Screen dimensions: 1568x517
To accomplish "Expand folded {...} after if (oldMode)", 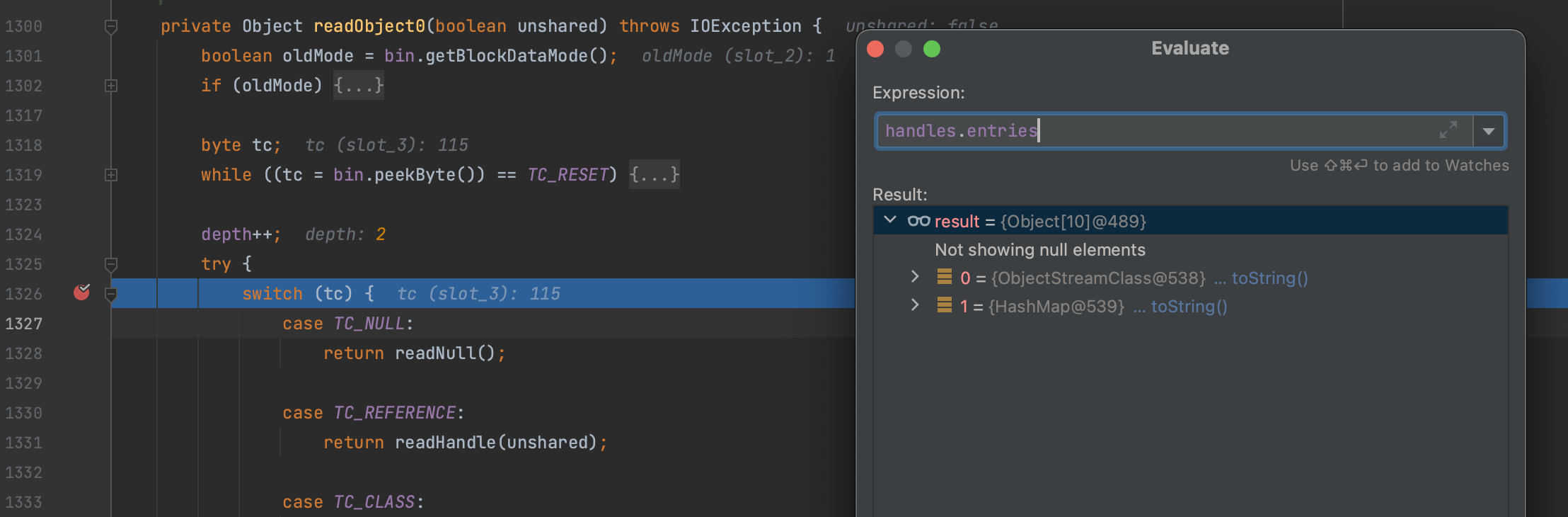I will pos(359,86).
